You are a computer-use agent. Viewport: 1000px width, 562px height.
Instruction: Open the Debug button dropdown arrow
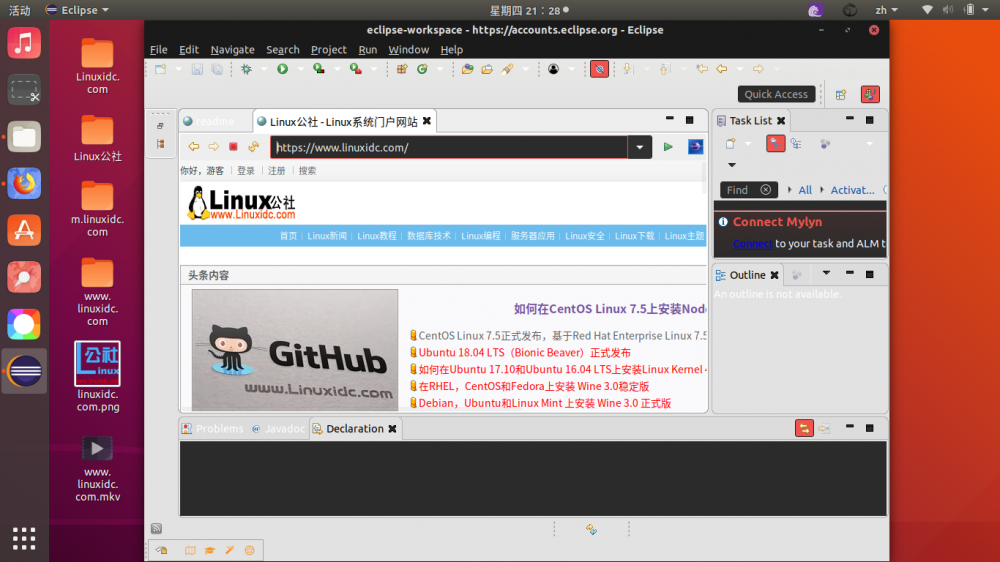(x=264, y=69)
